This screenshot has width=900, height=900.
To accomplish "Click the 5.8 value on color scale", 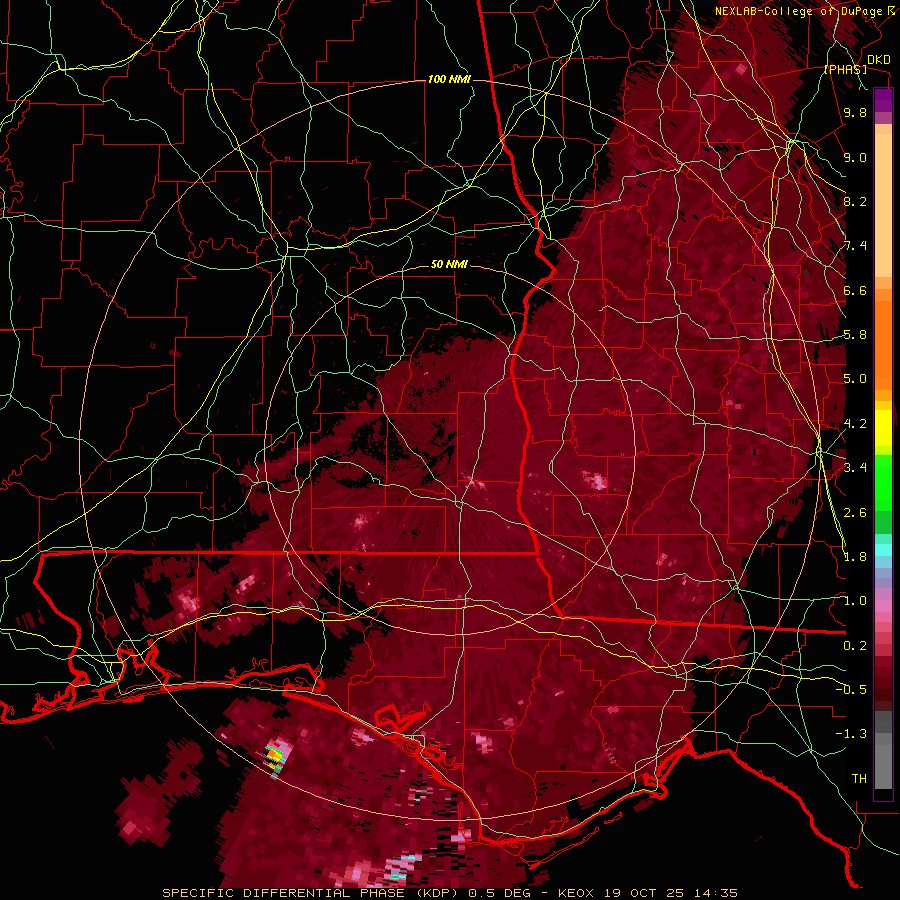I will [855, 335].
